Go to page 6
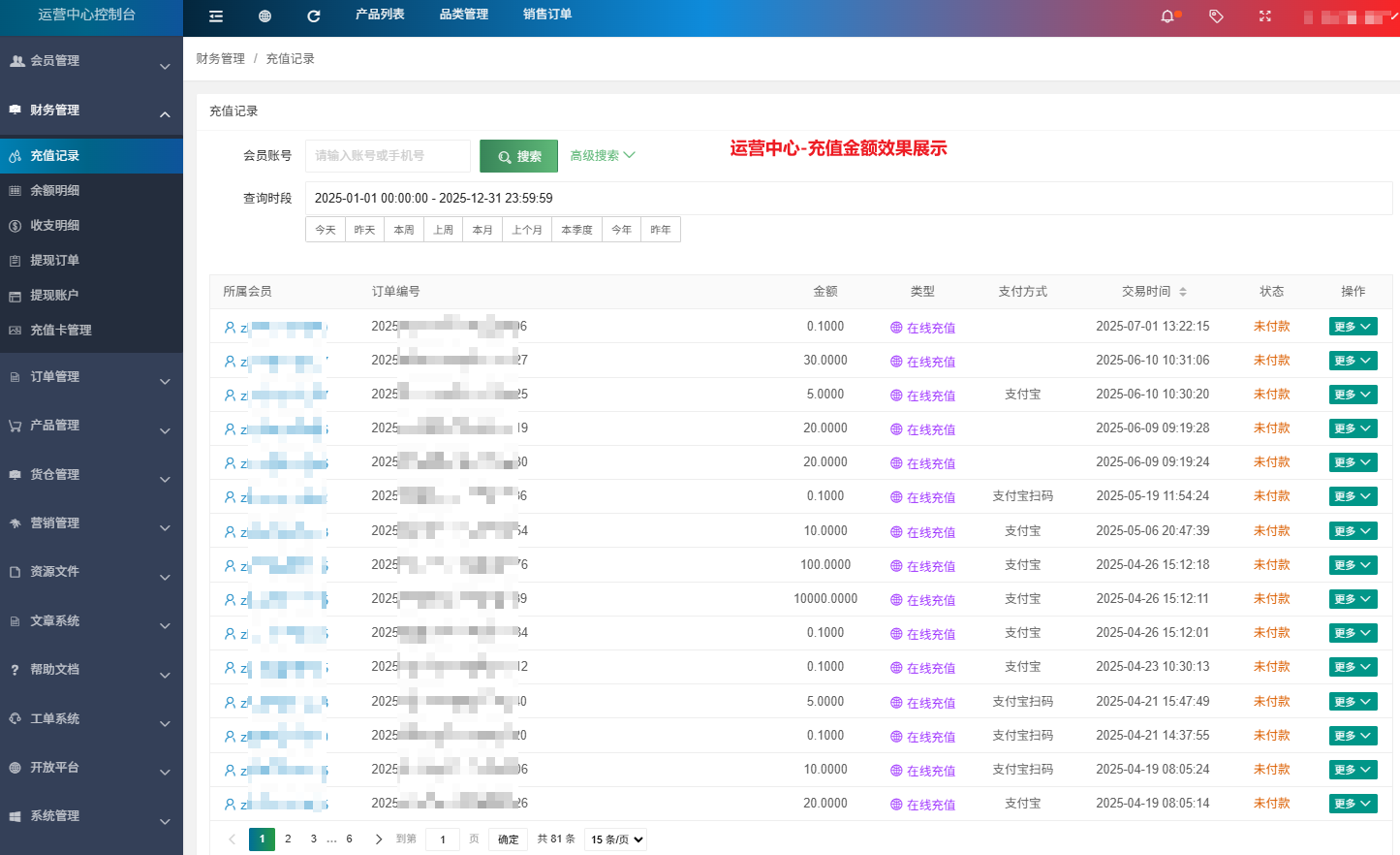 [349, 839]
